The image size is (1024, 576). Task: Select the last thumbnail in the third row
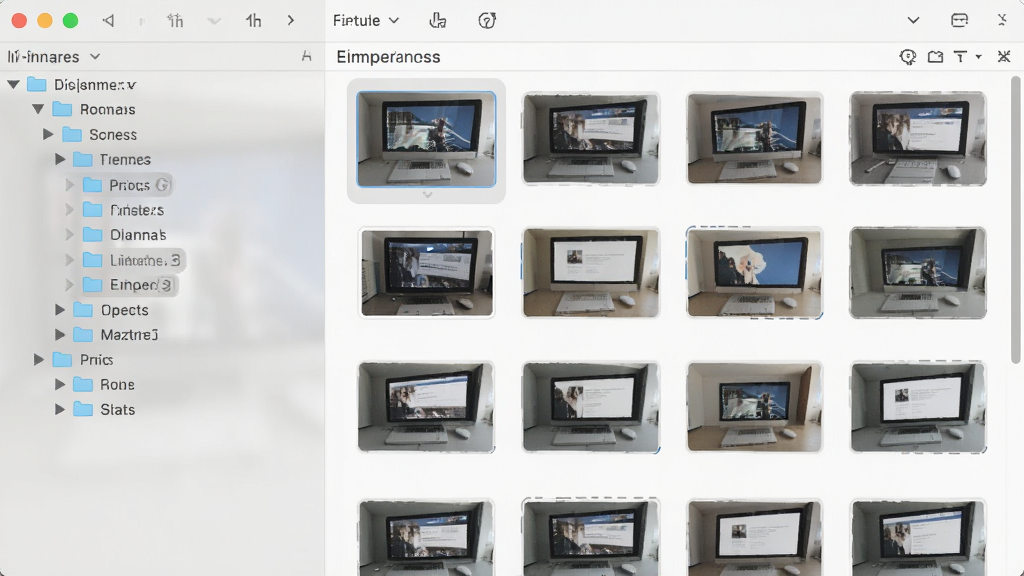click(x=918, y=407)
